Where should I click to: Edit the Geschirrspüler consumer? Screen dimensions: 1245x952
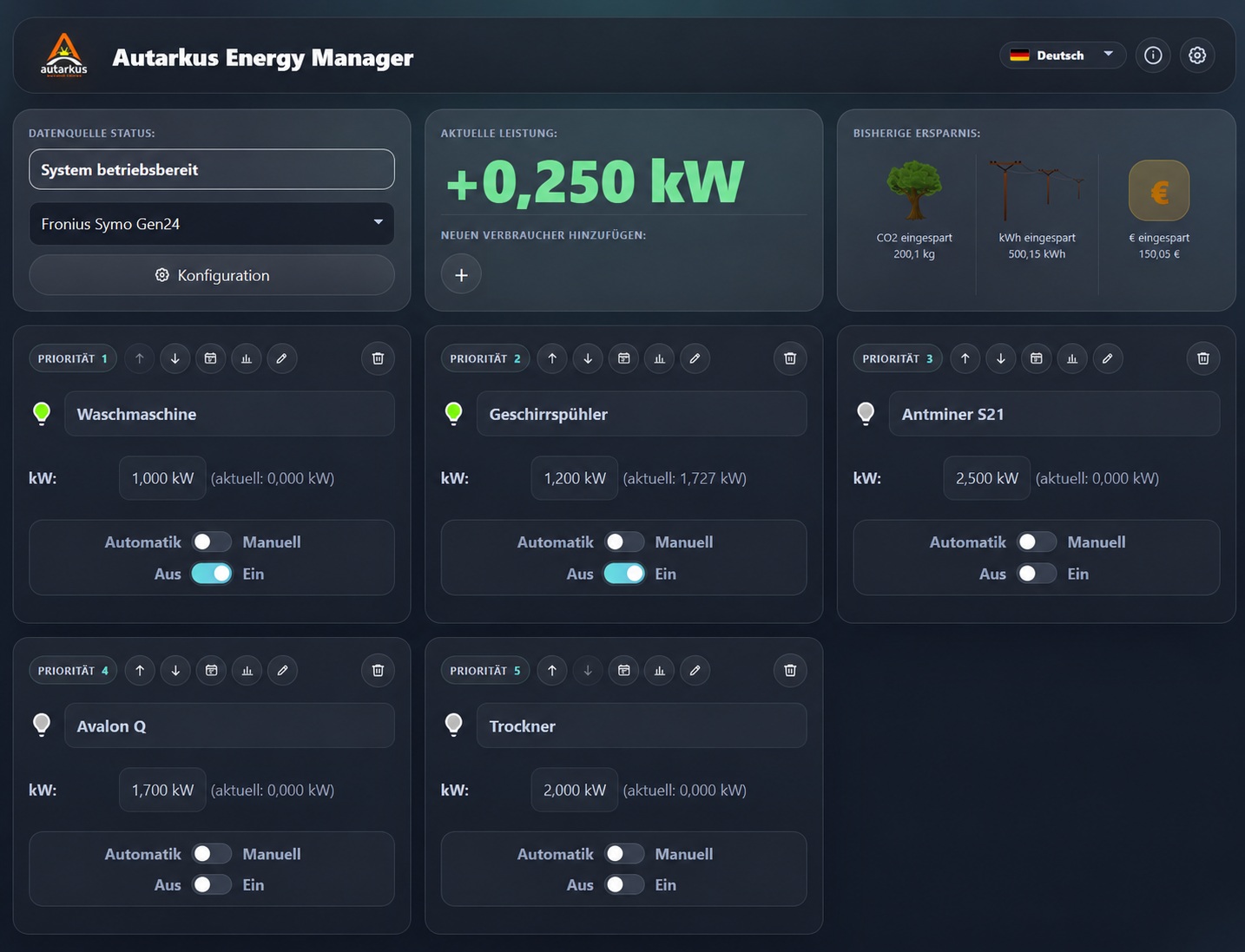coord(695,358)
